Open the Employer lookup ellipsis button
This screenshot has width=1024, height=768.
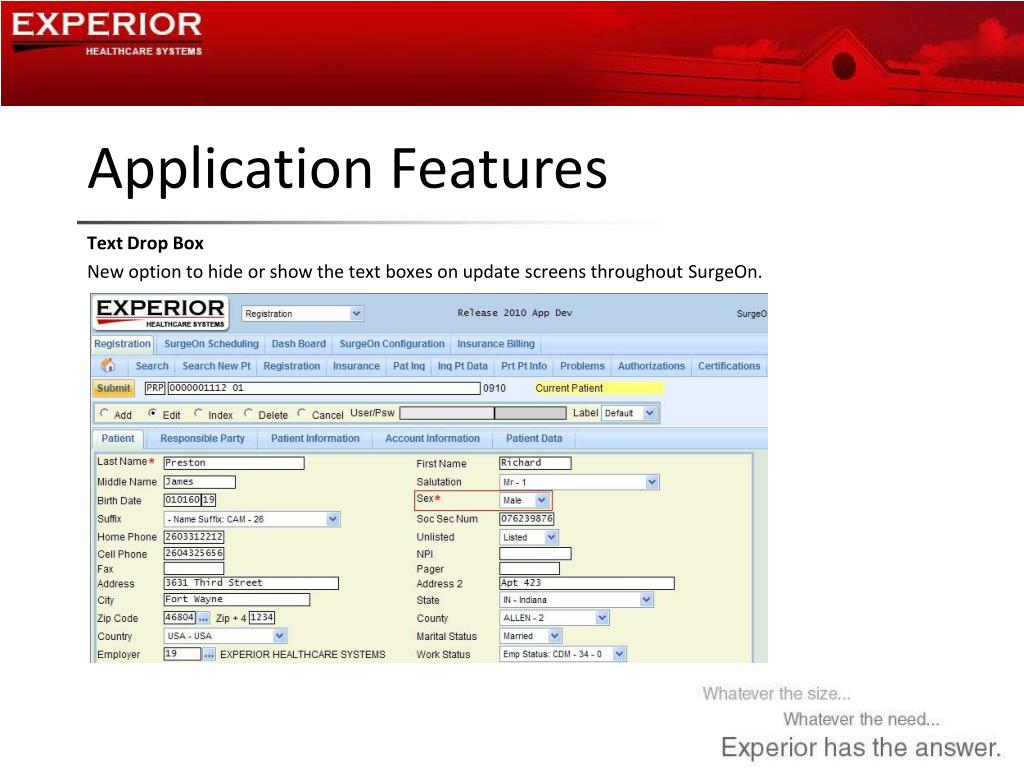(209, 654)
